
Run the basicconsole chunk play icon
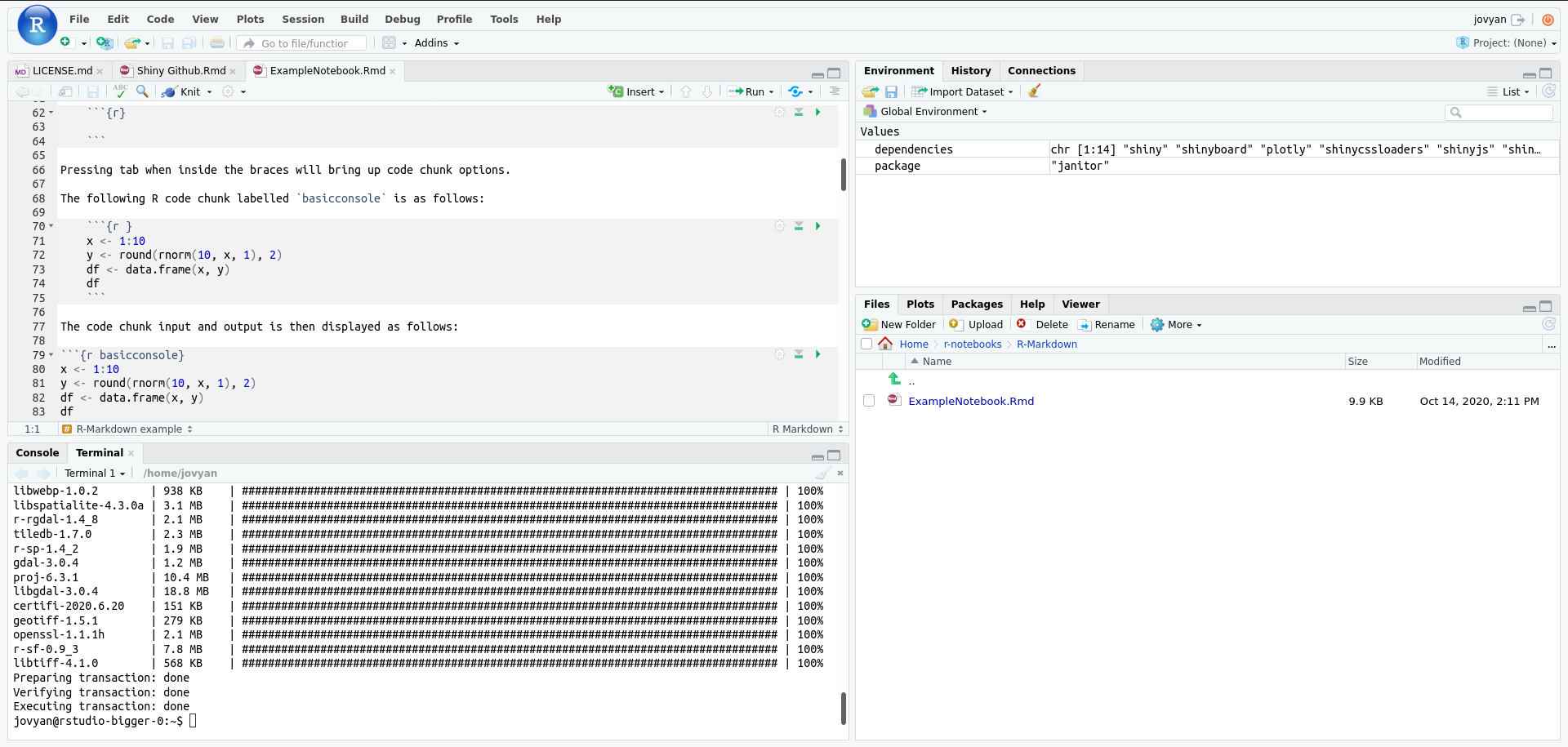pyautogui.click(x=817, y=354)
